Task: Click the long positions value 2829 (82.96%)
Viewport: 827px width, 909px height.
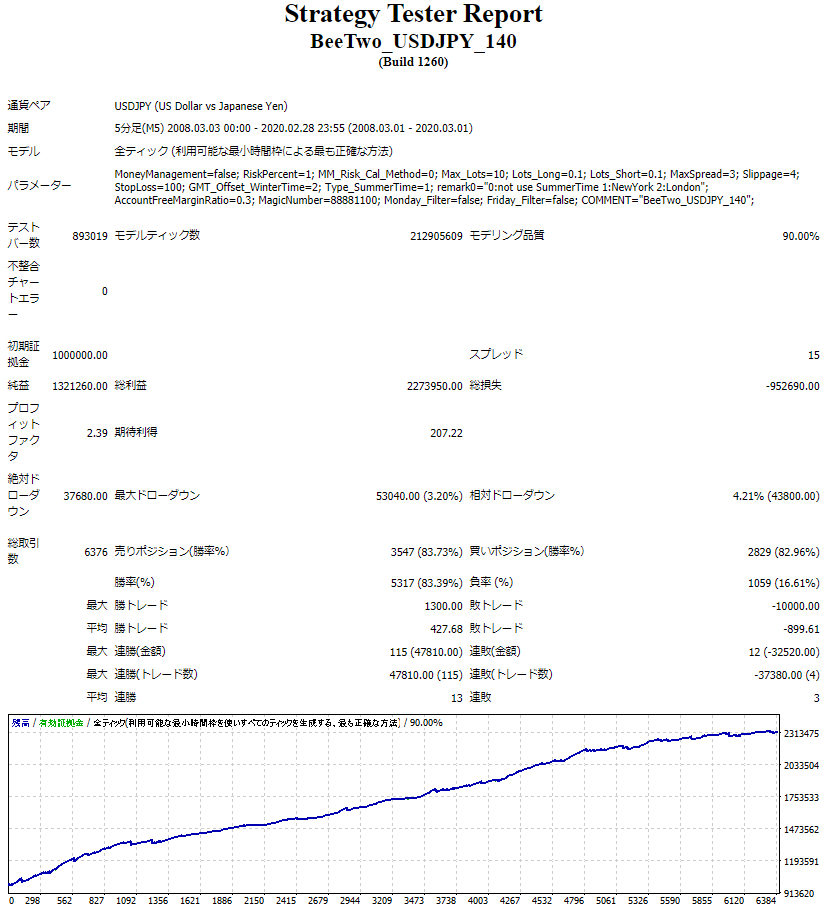Action: 784,552
